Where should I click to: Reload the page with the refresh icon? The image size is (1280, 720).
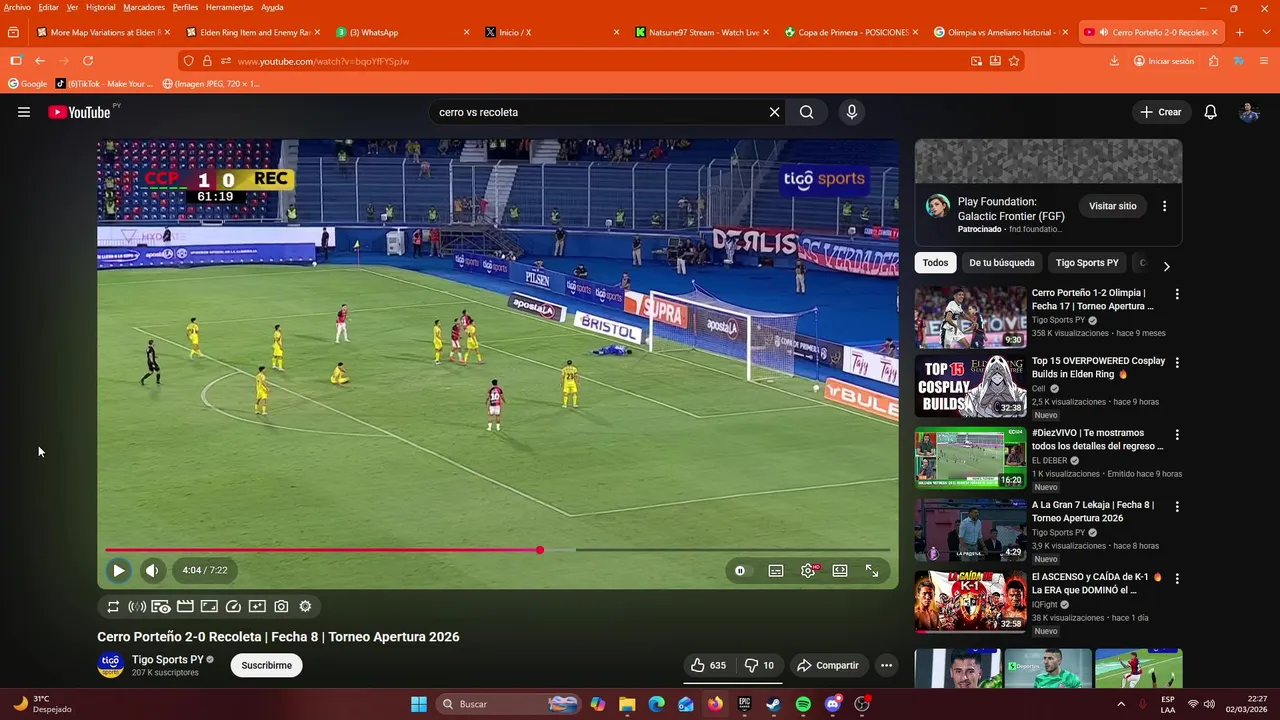click(88, 61)
